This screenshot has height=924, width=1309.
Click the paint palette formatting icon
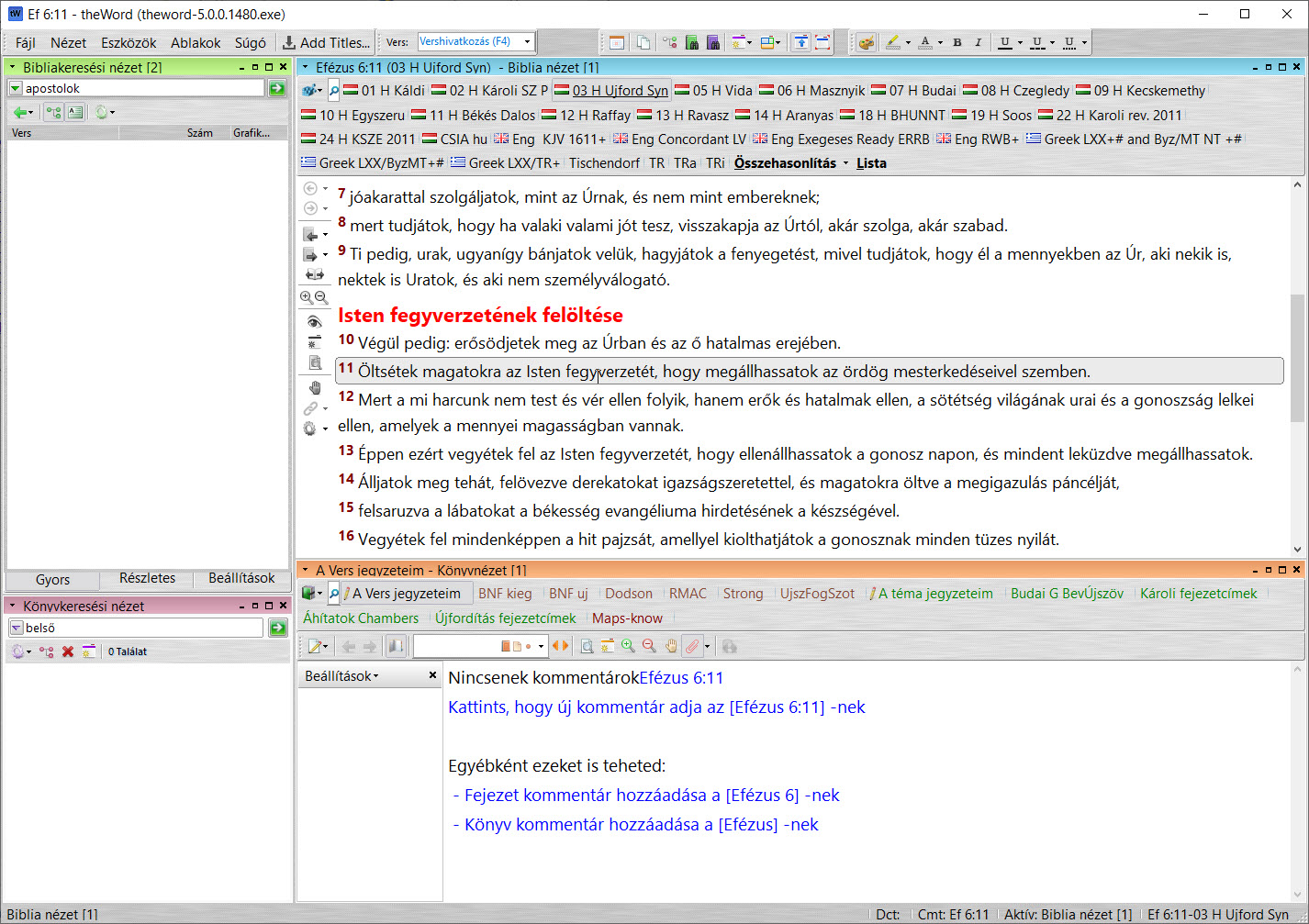tap(865, 42)
